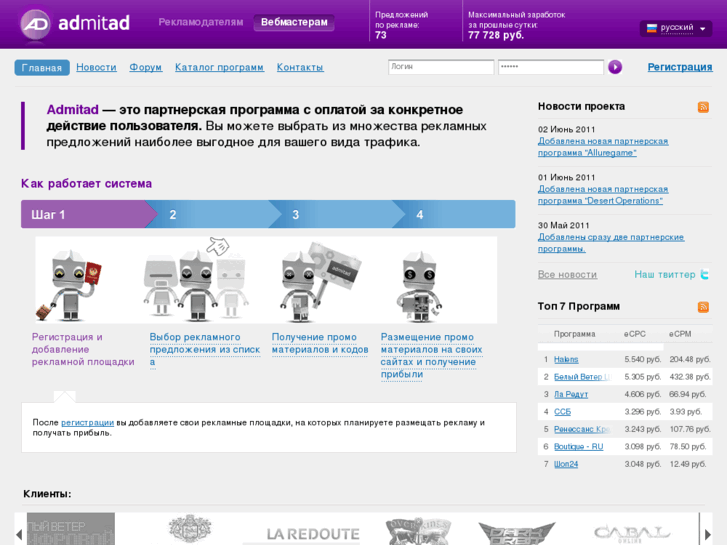Screen dimensions: 727x545
Task: Click the eCPC column header
Action: [x=634, y=334]
